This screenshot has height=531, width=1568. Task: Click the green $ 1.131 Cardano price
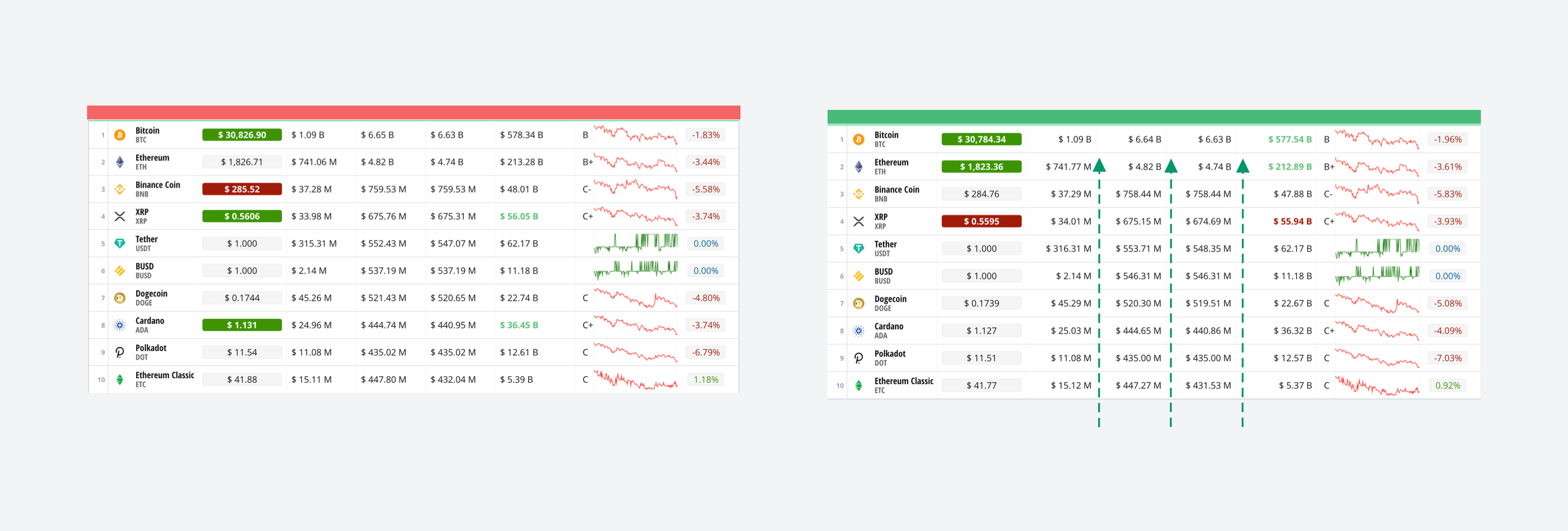[x=242, y=325]
